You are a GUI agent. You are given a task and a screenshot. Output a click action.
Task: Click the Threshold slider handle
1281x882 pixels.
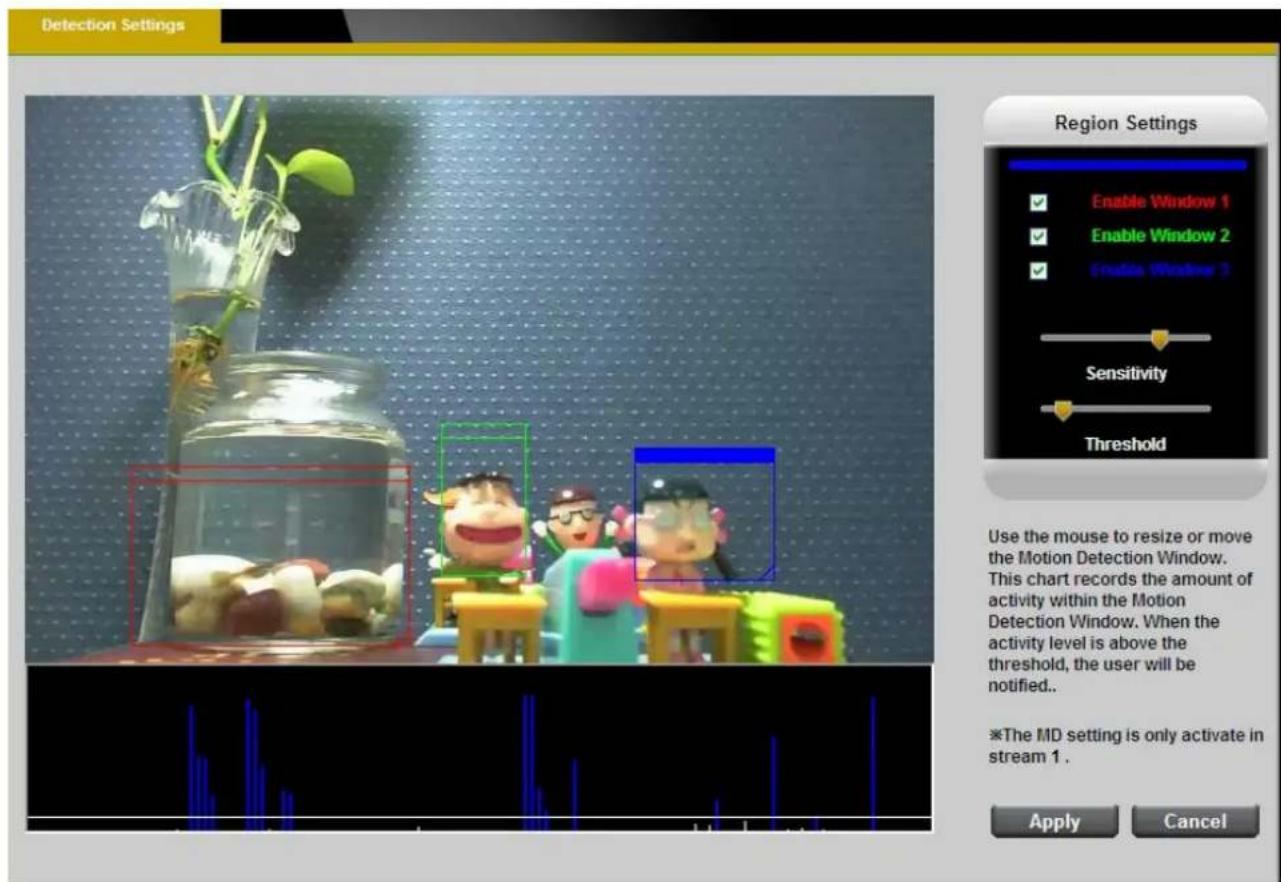(x=1063, y=410)
